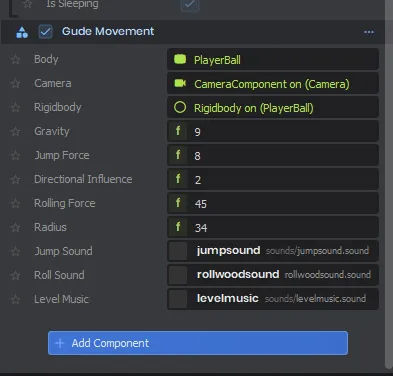Favorite the Body property star
393x376 pixels.
(x=15, y=60)
